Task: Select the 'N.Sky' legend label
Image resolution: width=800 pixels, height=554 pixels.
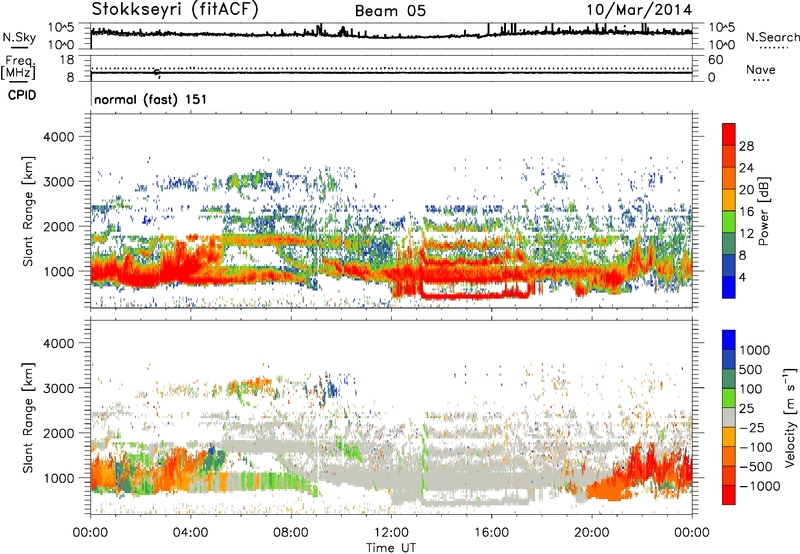Action: pos(19,37)
